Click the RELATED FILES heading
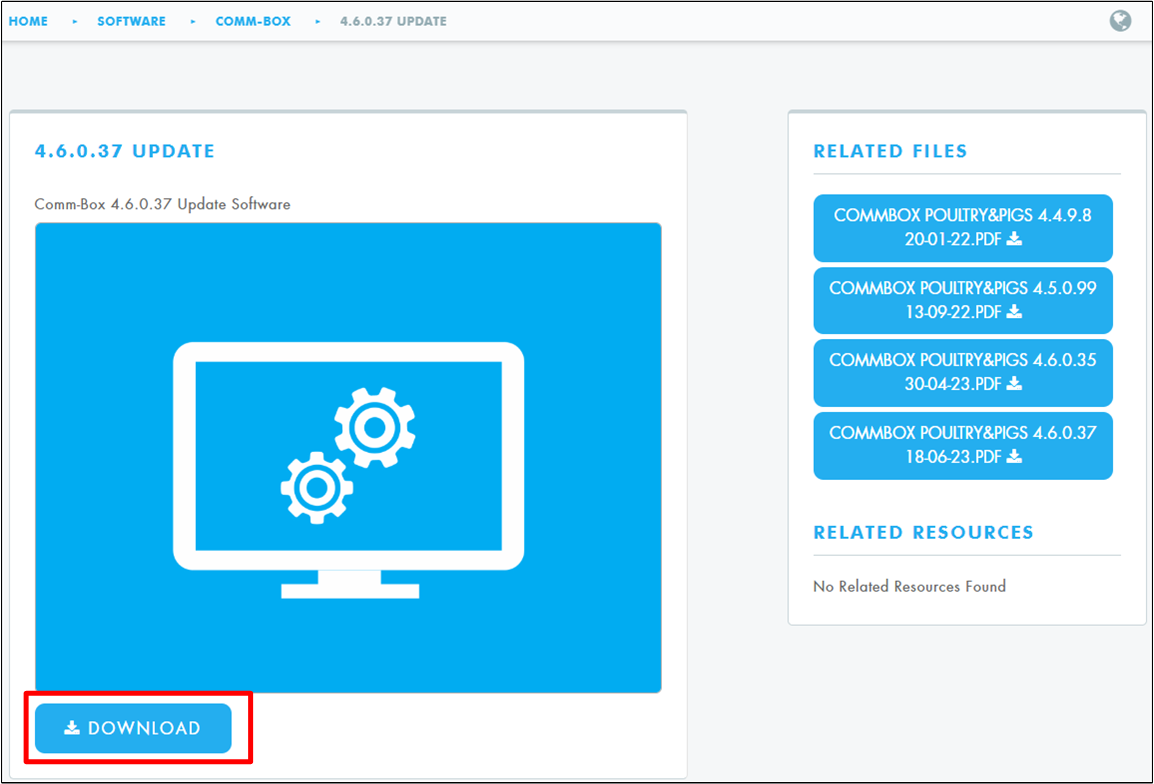Screen dimensions: 1154x784 (890, 151)
